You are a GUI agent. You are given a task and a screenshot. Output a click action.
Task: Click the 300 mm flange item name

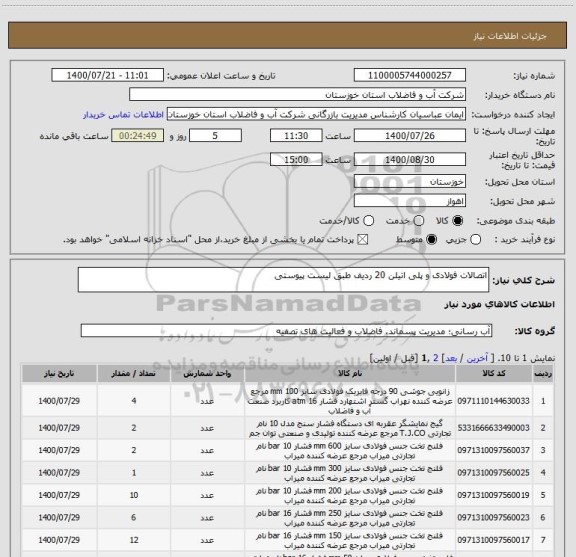click(x=350, y=473)
